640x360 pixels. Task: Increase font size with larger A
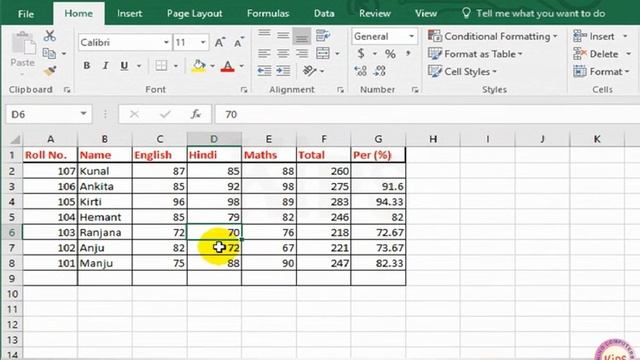[x=220, y=42]
